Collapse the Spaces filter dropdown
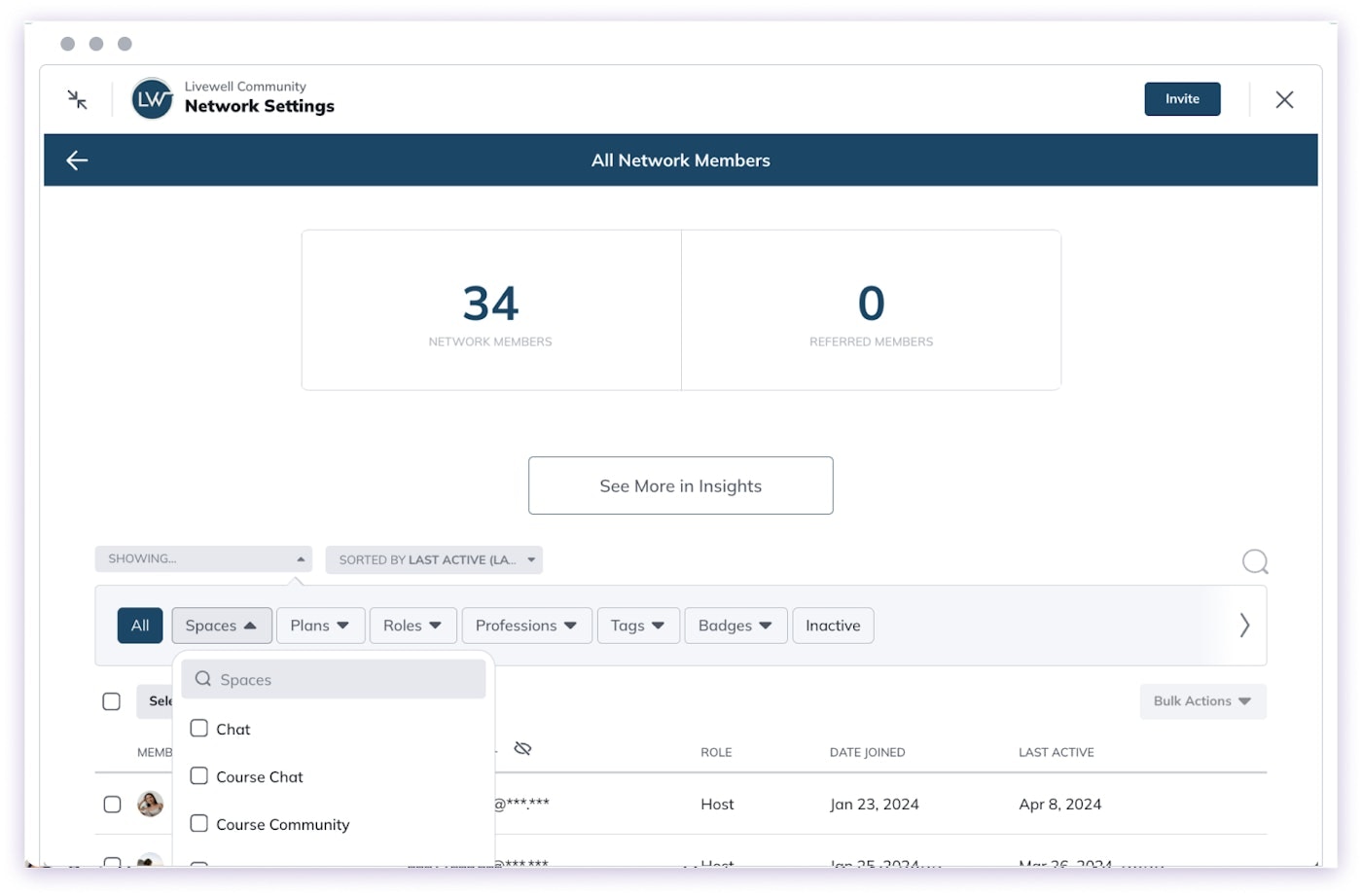The image size is (1362, 896). [x=222, y=626]
